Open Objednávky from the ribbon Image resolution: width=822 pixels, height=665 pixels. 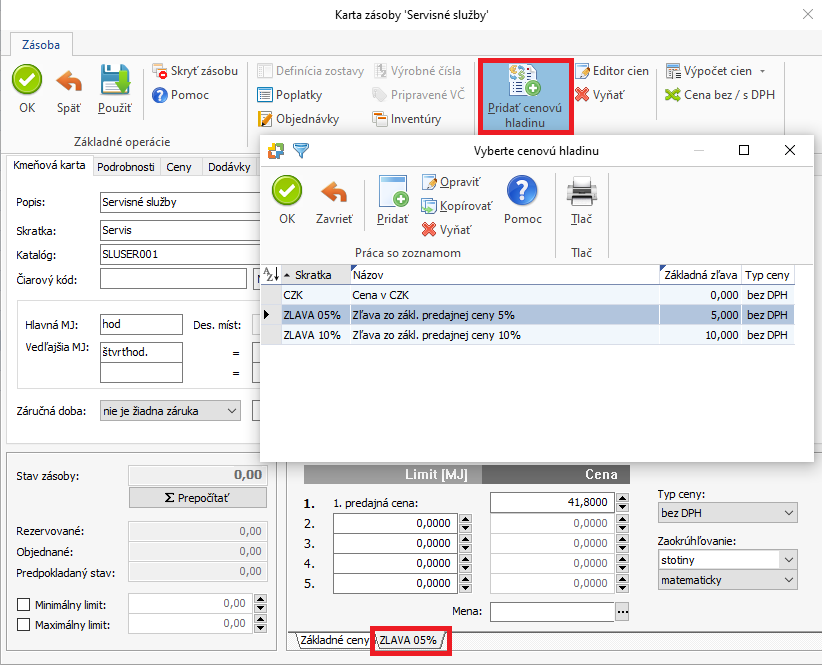[298, 119]
